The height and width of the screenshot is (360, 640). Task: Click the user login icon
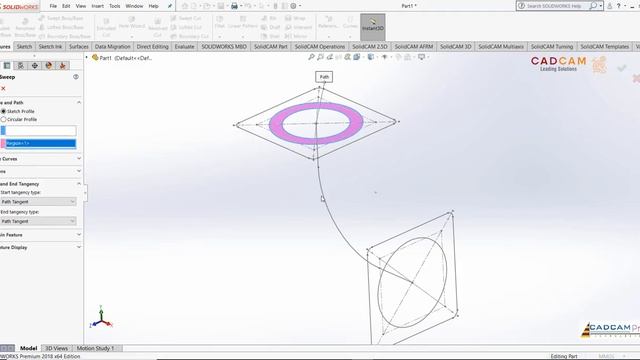609,6
